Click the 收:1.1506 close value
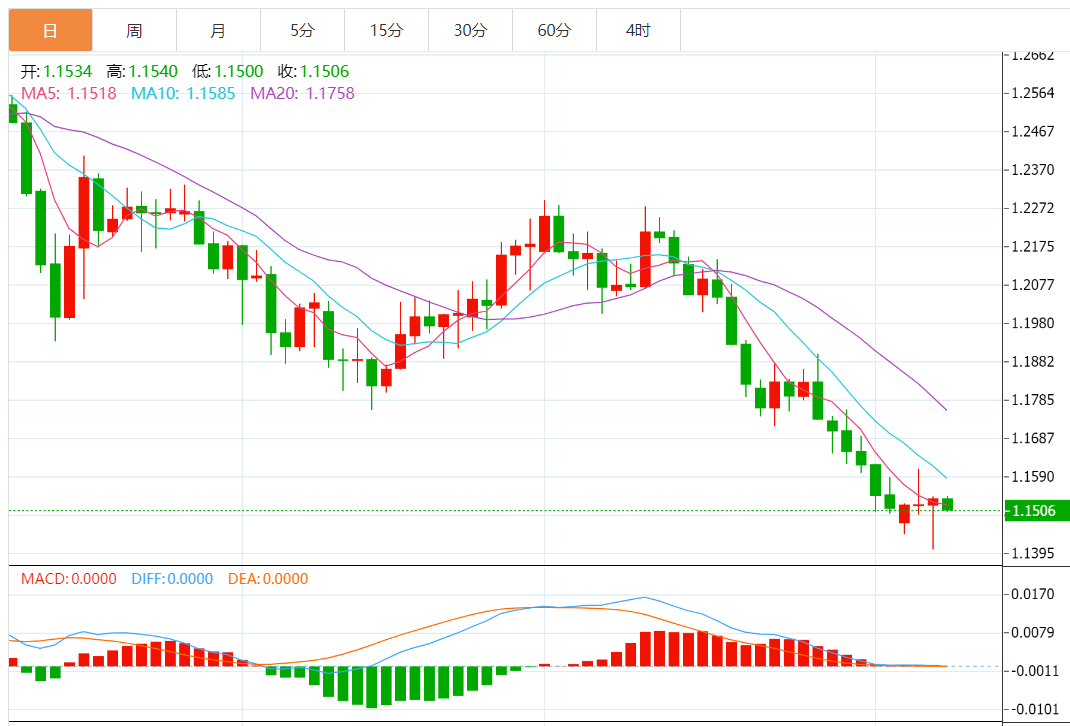The height and width of the screenshot is (726, 1070). (x=314, y=71)
